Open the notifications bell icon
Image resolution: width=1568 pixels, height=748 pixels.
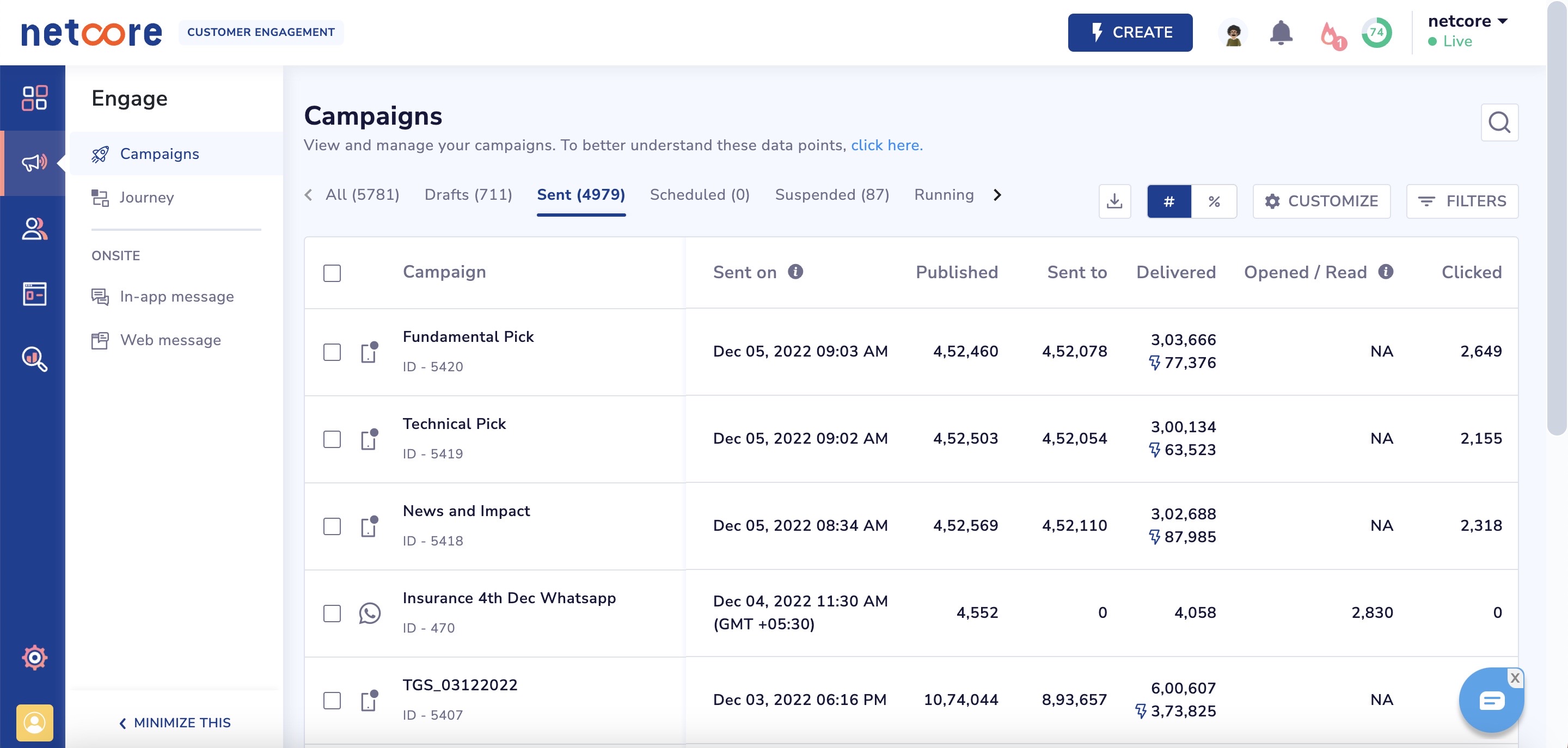point(1281,33)
